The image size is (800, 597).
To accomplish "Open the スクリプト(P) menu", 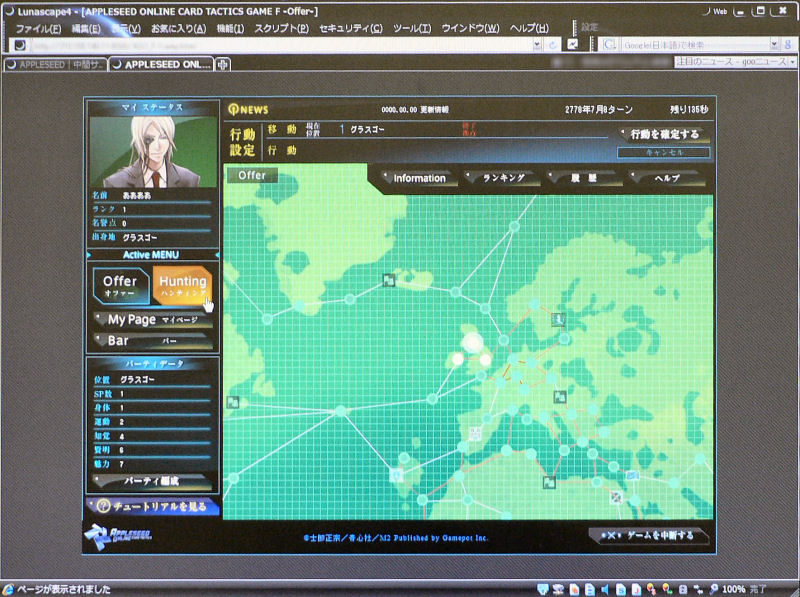I will (281, 29).
